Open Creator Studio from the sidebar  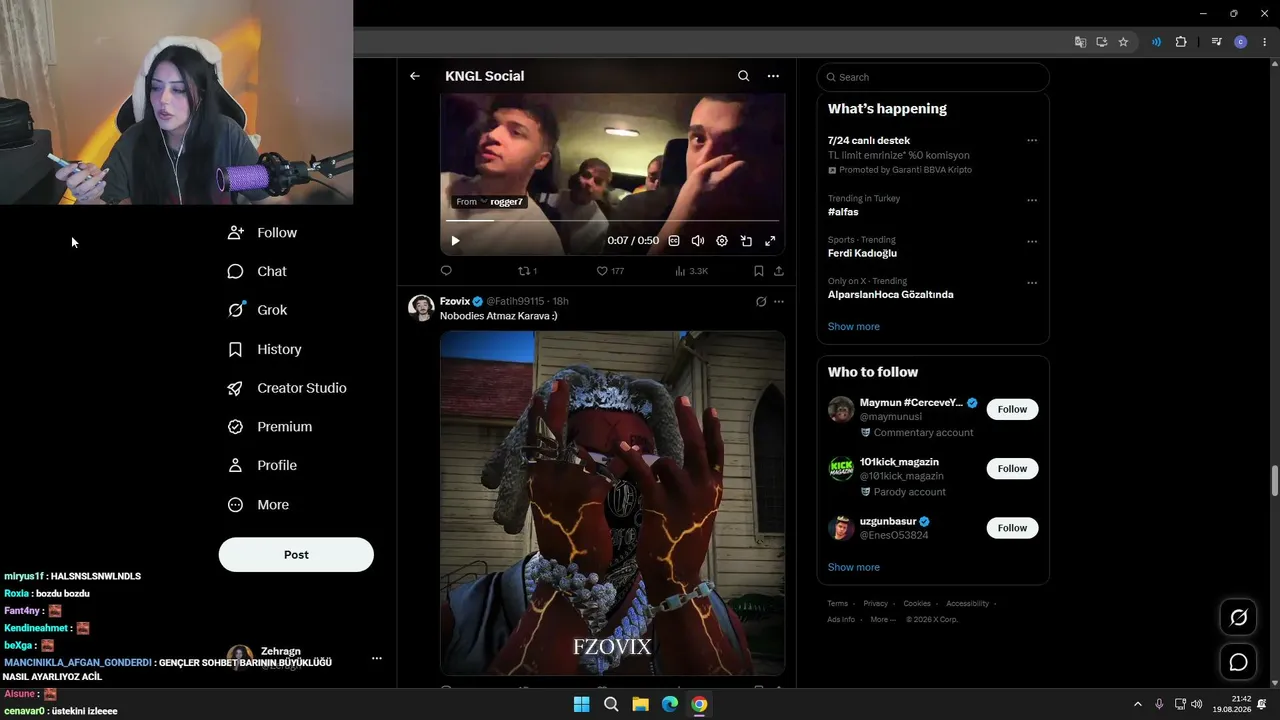click(x=288, y=388)
